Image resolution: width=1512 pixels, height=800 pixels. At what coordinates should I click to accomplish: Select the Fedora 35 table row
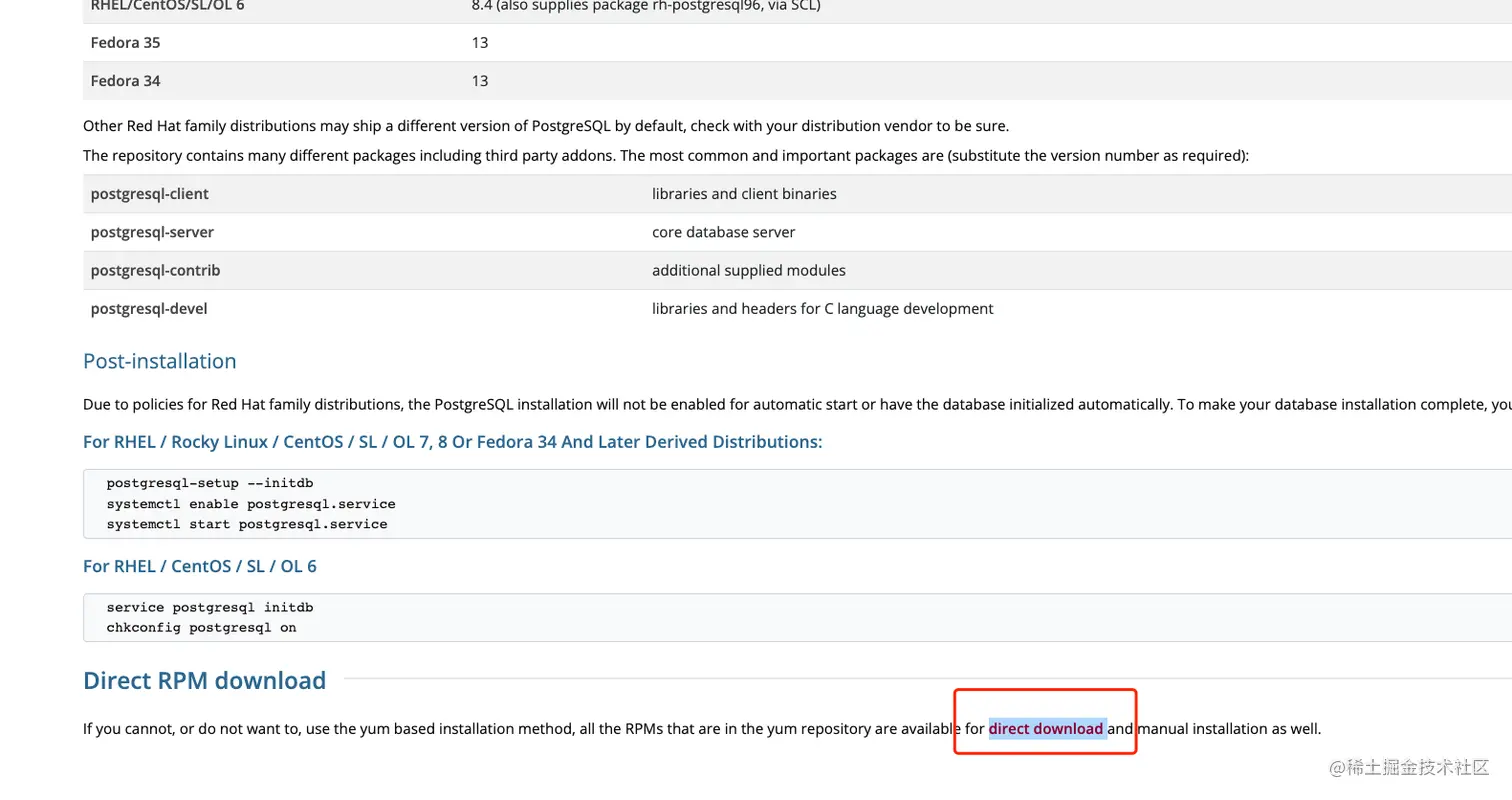[797, 43]
